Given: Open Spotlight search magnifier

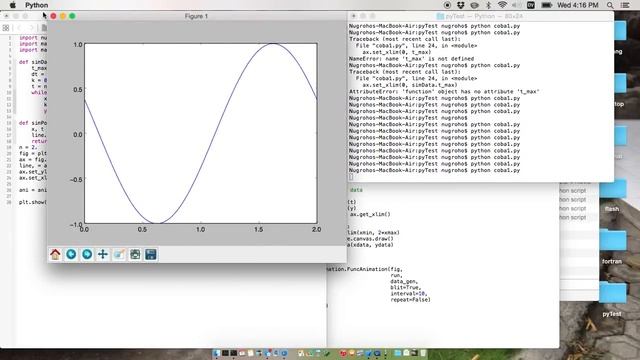Looking at the screenshot, I should coord(610,5).
